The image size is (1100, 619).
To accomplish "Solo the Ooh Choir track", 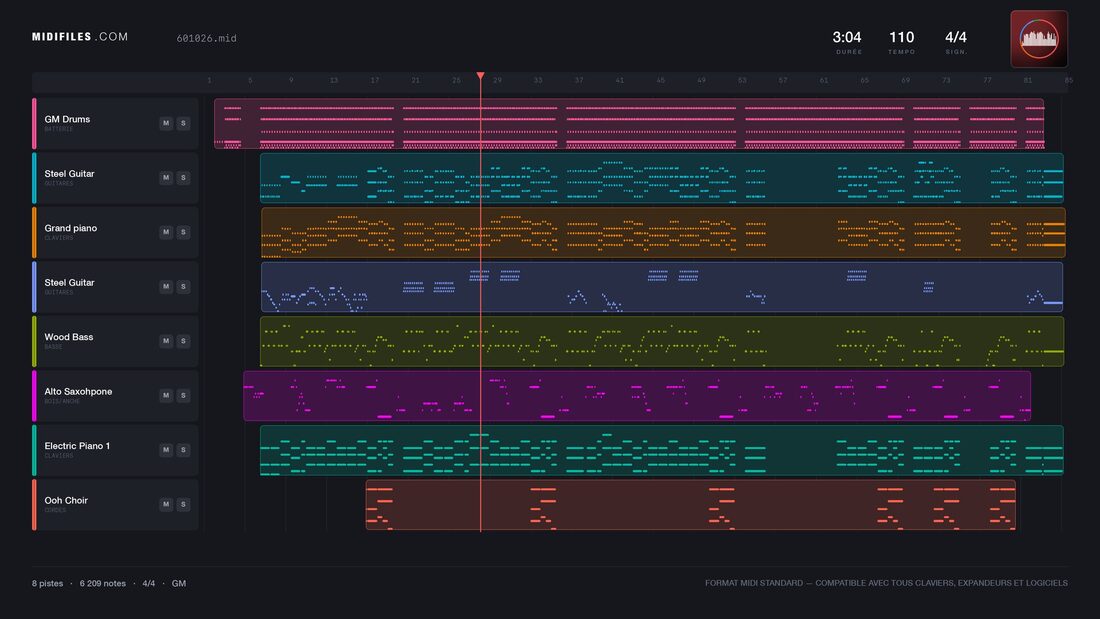I will (x=183, y=504).
